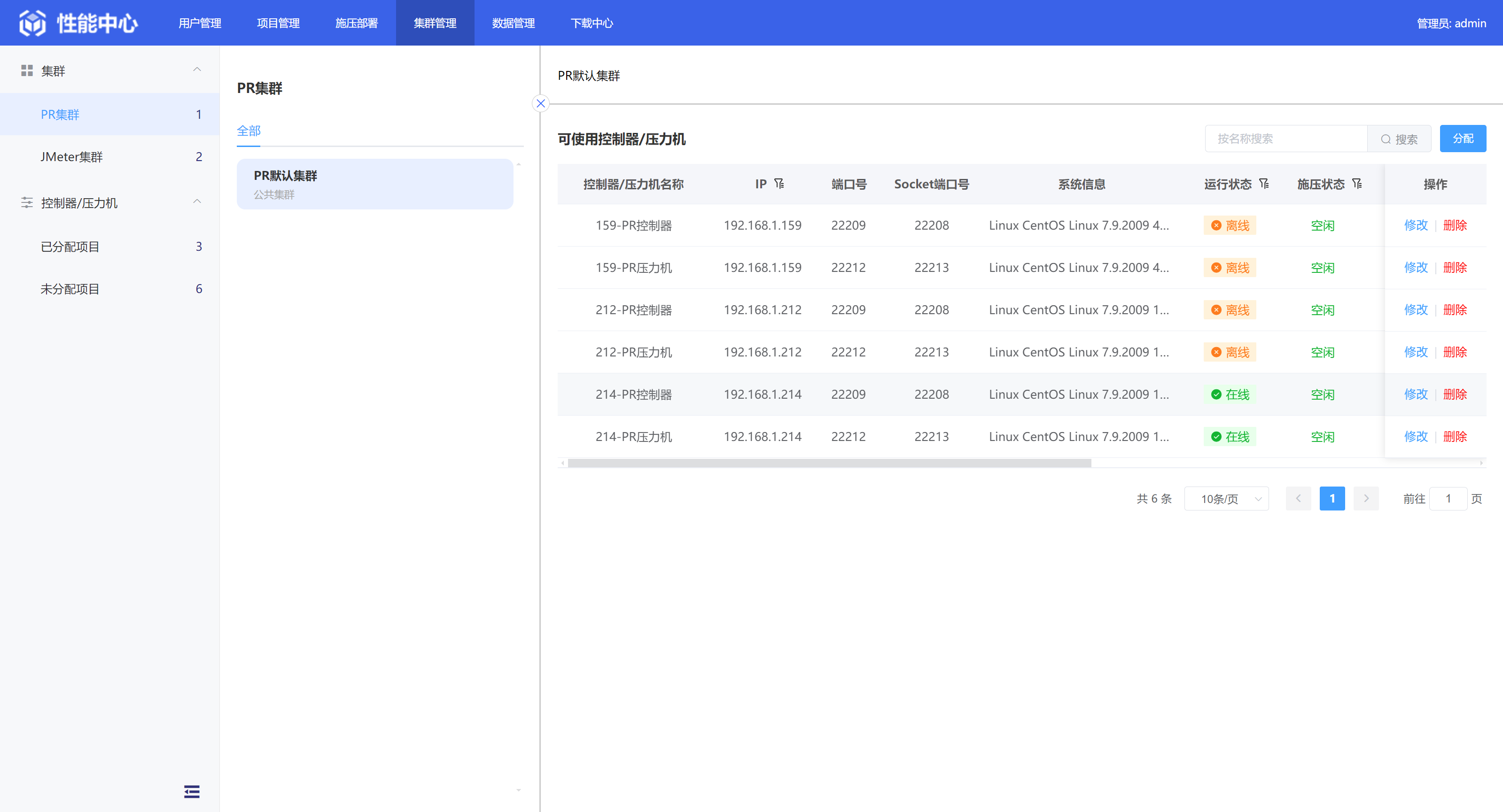The width and height of the screenshot is (1503, 812).
Task: Select the 全部 tab in PR集群
Action: (249, 131)
